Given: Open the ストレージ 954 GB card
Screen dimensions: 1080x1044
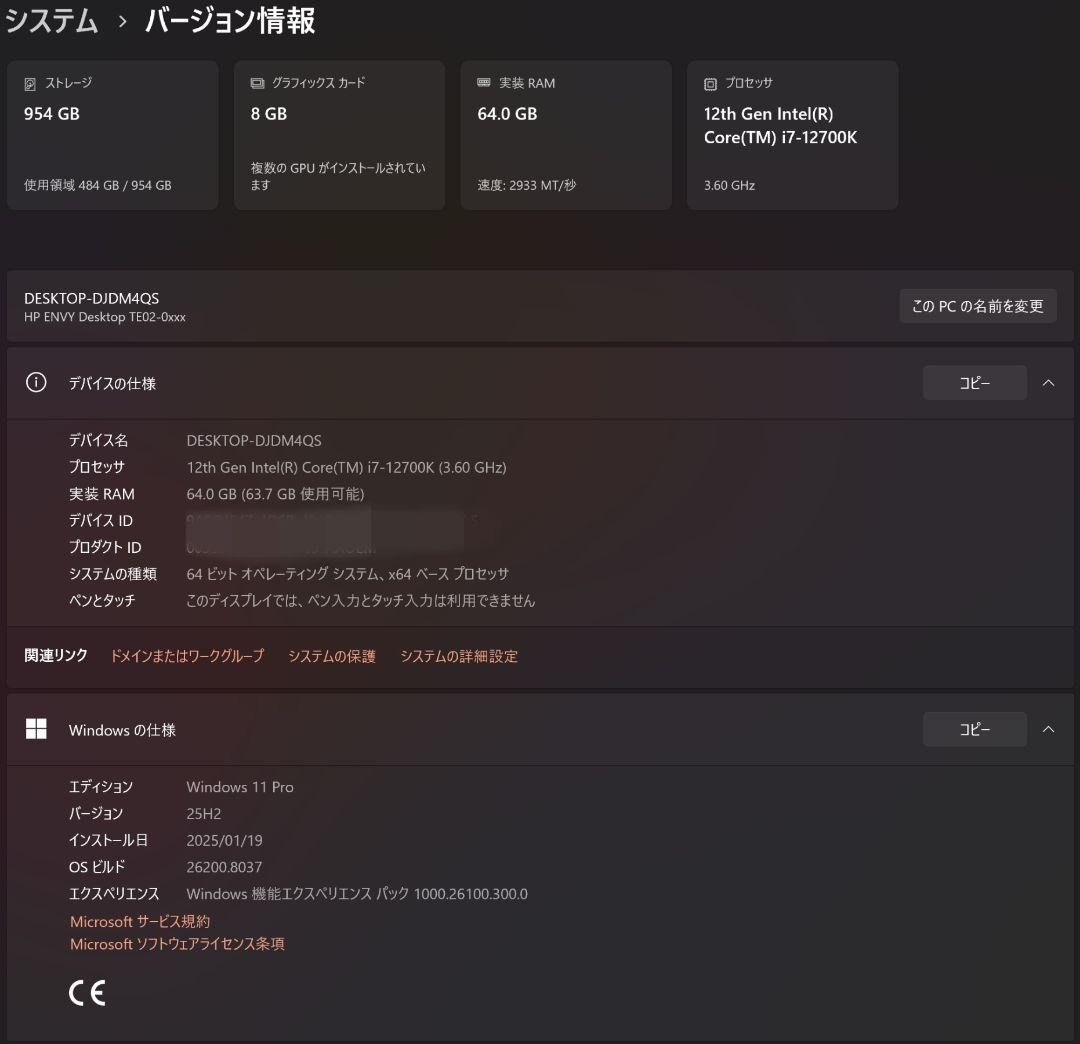Looking at the screenshot, I should (113, 135).
